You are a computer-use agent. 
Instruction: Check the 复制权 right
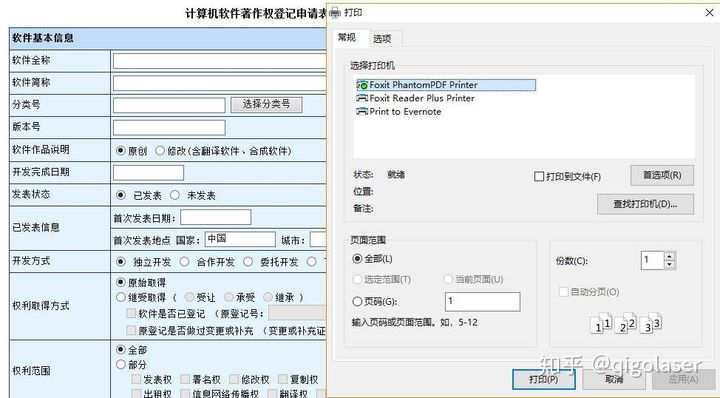click(x=282, y=379)
